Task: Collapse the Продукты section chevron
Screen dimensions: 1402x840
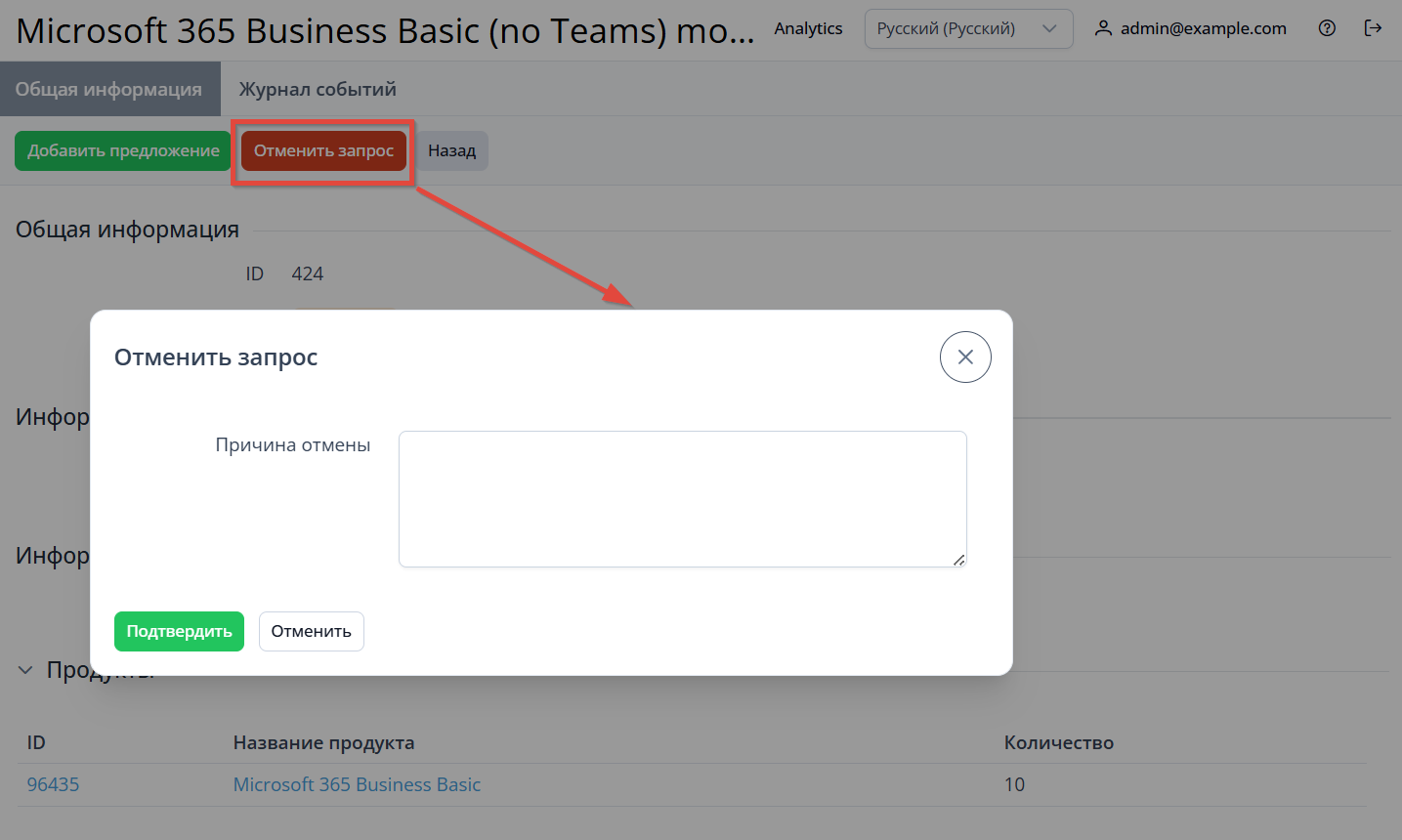Action: coord(25,670)
